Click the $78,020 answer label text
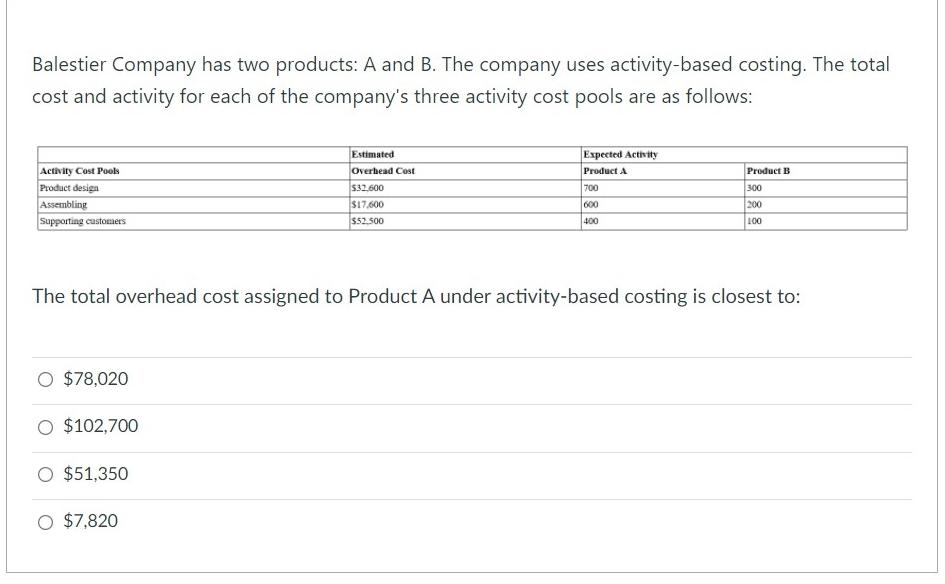 96,379
